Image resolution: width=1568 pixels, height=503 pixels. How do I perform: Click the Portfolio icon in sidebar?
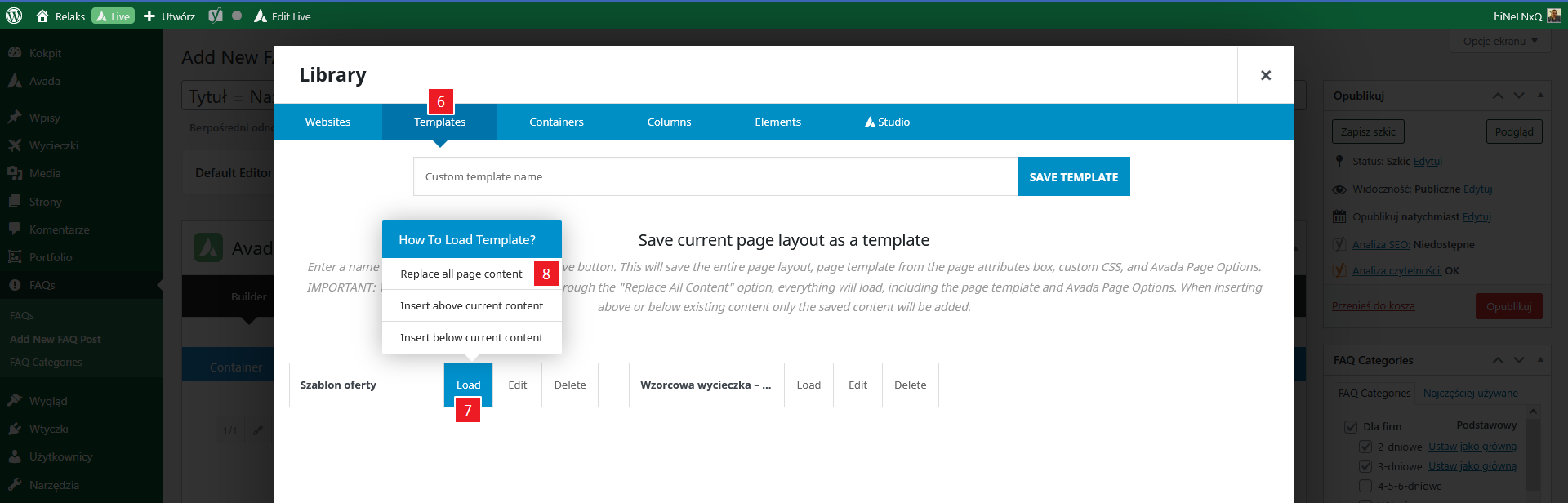pyautogui.click(x=15, y=257)
